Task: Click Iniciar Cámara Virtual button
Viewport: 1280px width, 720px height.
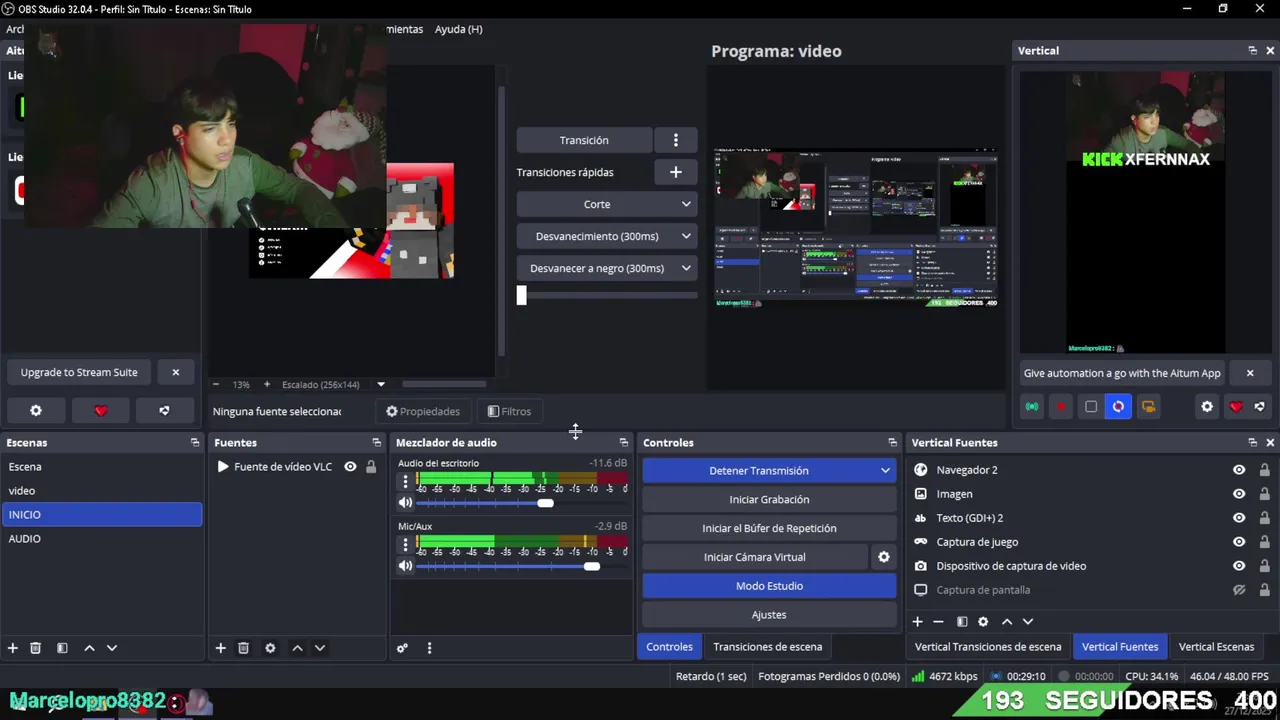Action: coord(755,557)
